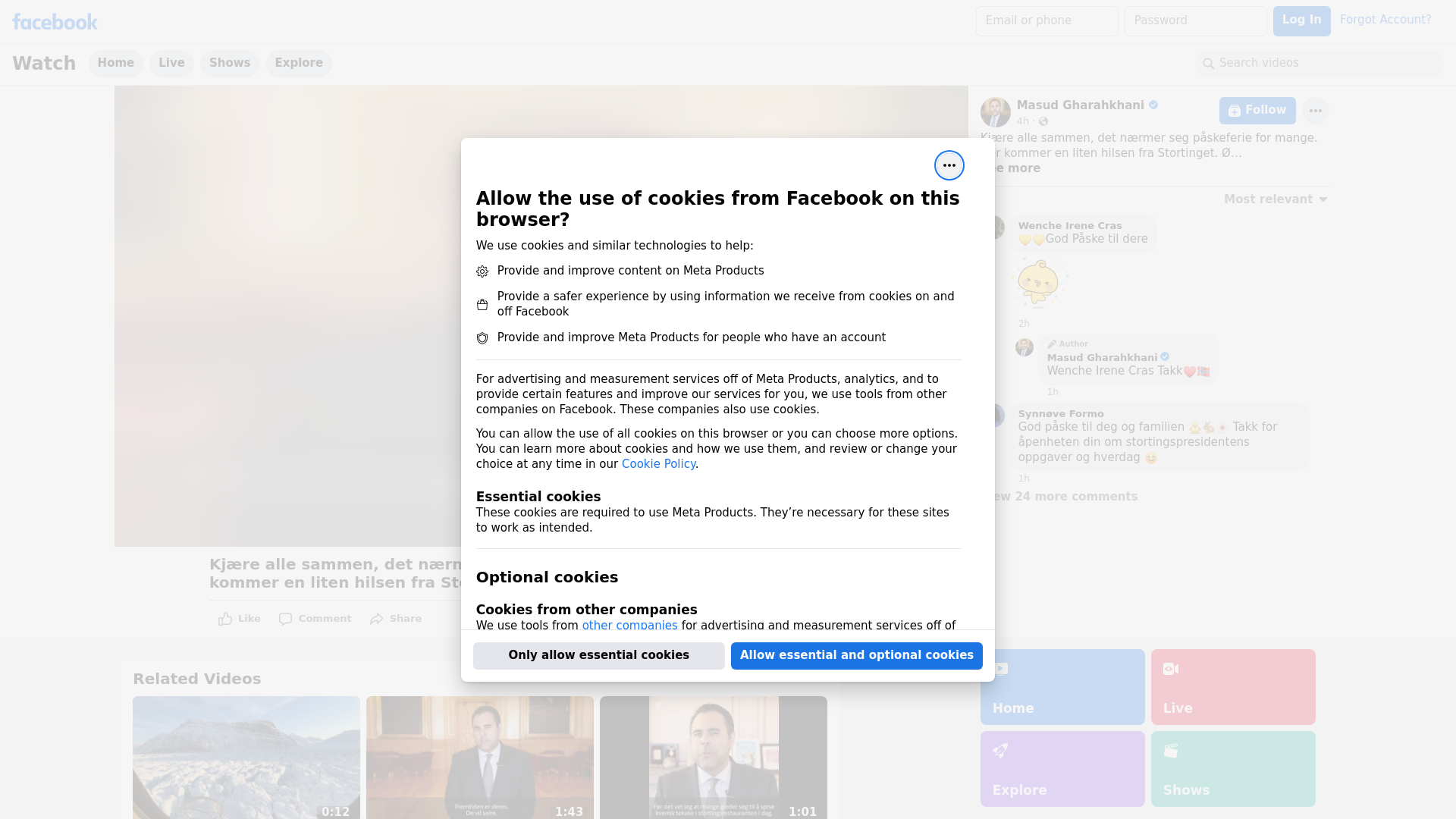Expand the Most relevant comment sort dropdown

click(1276, 199)
